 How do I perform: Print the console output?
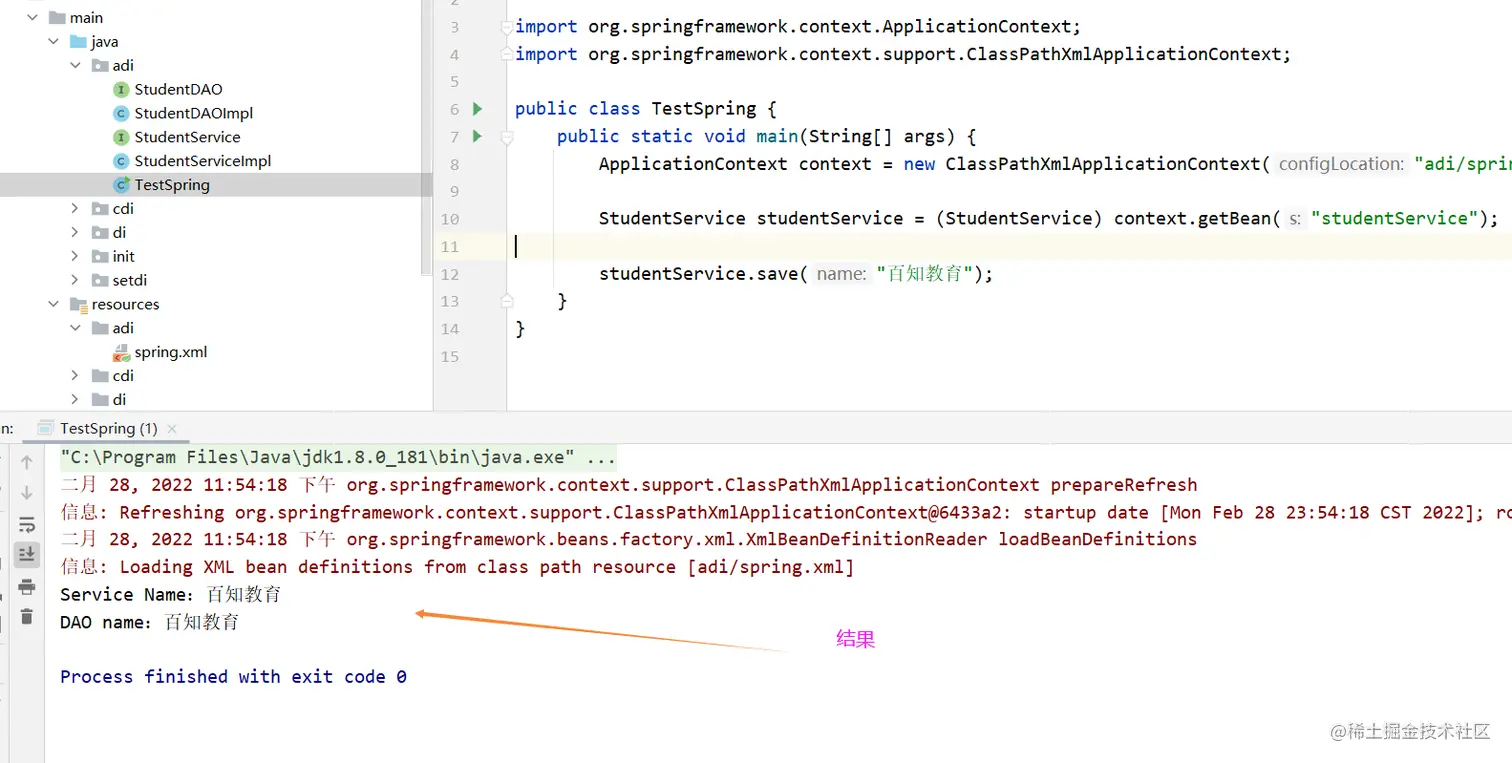click(x=27, y=586)
